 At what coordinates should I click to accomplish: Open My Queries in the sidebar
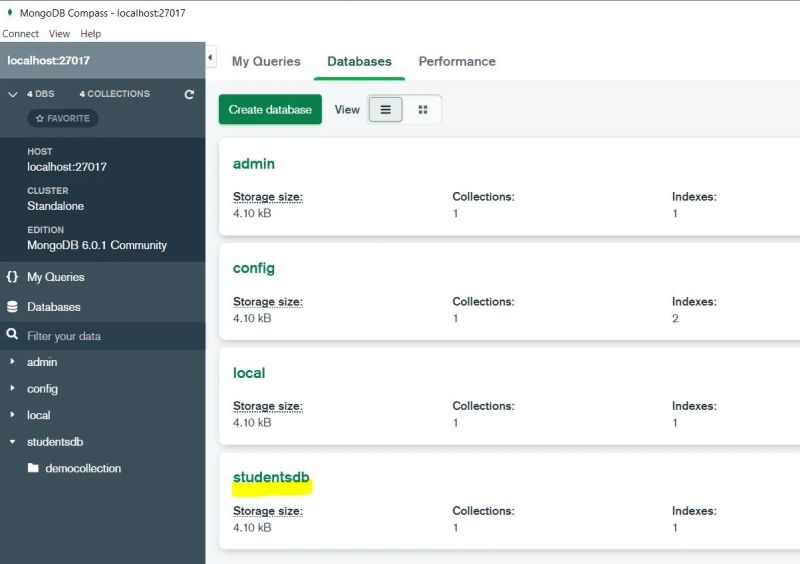point(56,277)
